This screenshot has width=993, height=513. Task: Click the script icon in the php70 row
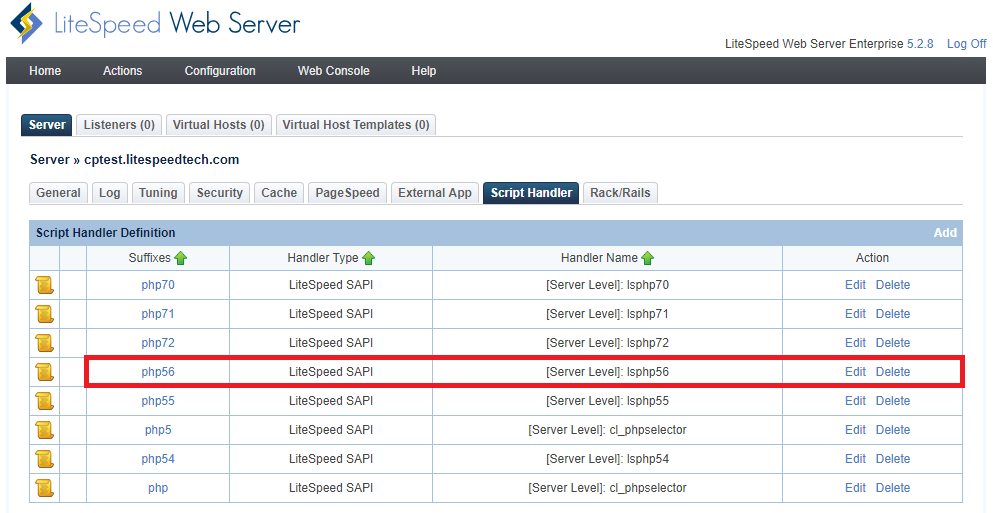[x=44, y=285]
